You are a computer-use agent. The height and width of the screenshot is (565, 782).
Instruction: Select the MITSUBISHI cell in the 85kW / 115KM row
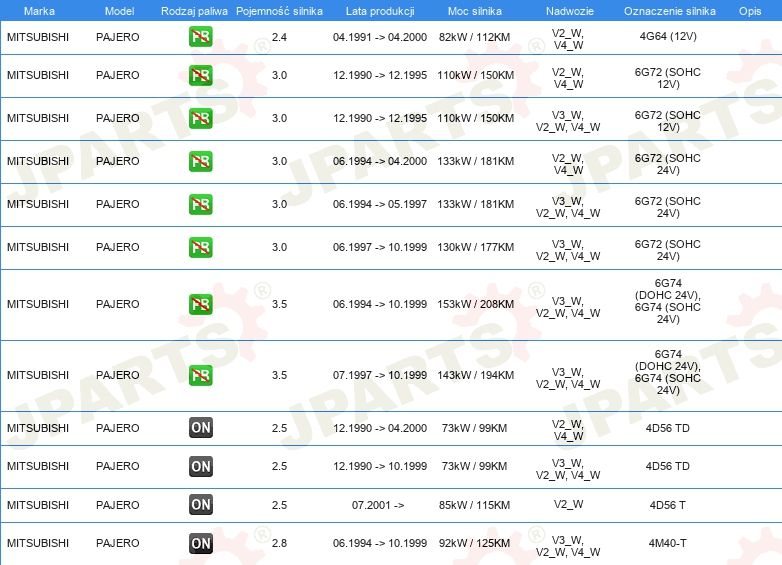(38, 505)
